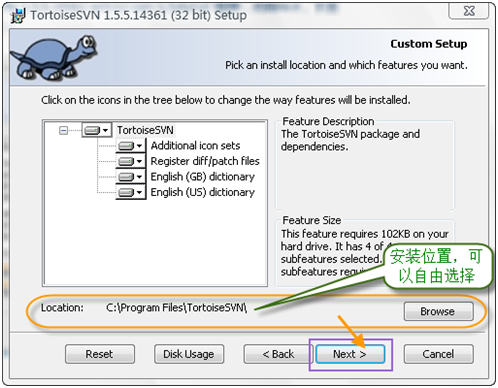Open install options for Register diff/patch files
The image size is (498, 388).
pyautogui.click(x=131, y=161)
